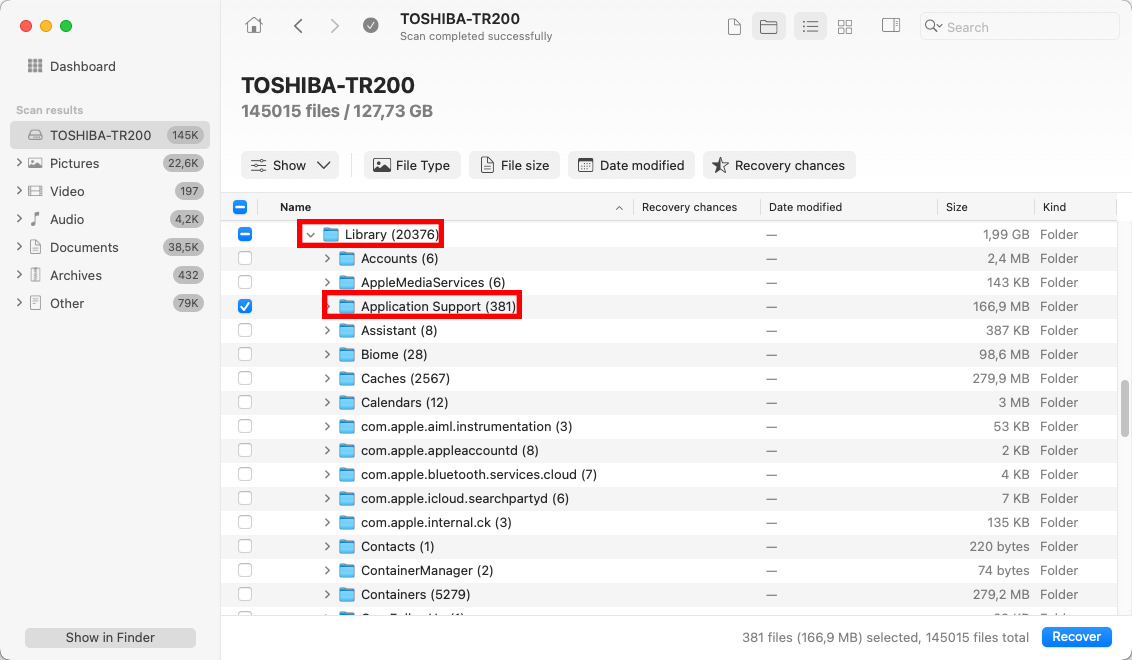Check the Caches folder checkbox
The width and height of the screenshot is (1132, 660).
[245, 378]
